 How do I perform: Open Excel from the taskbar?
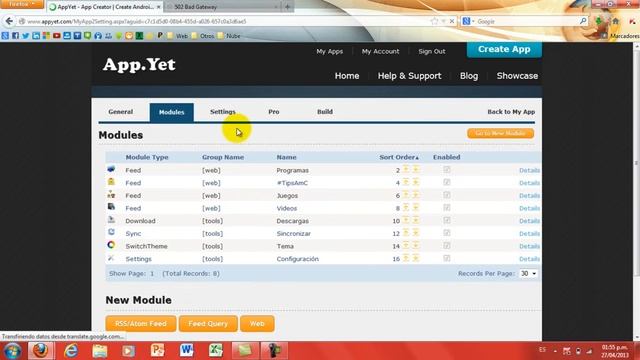point(216,350)
